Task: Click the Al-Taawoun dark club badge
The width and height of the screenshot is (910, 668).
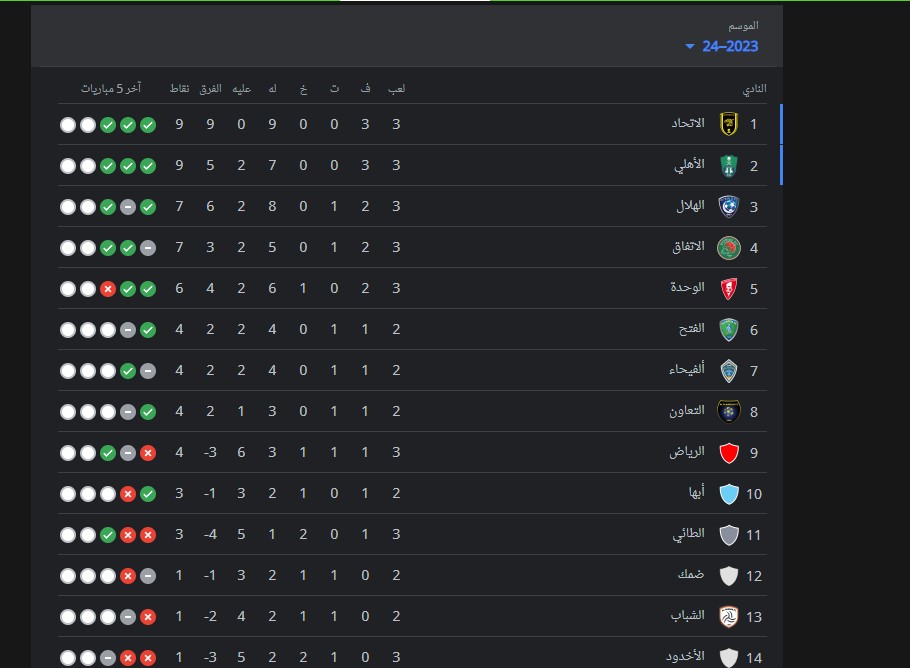Action: coord(728,411)
